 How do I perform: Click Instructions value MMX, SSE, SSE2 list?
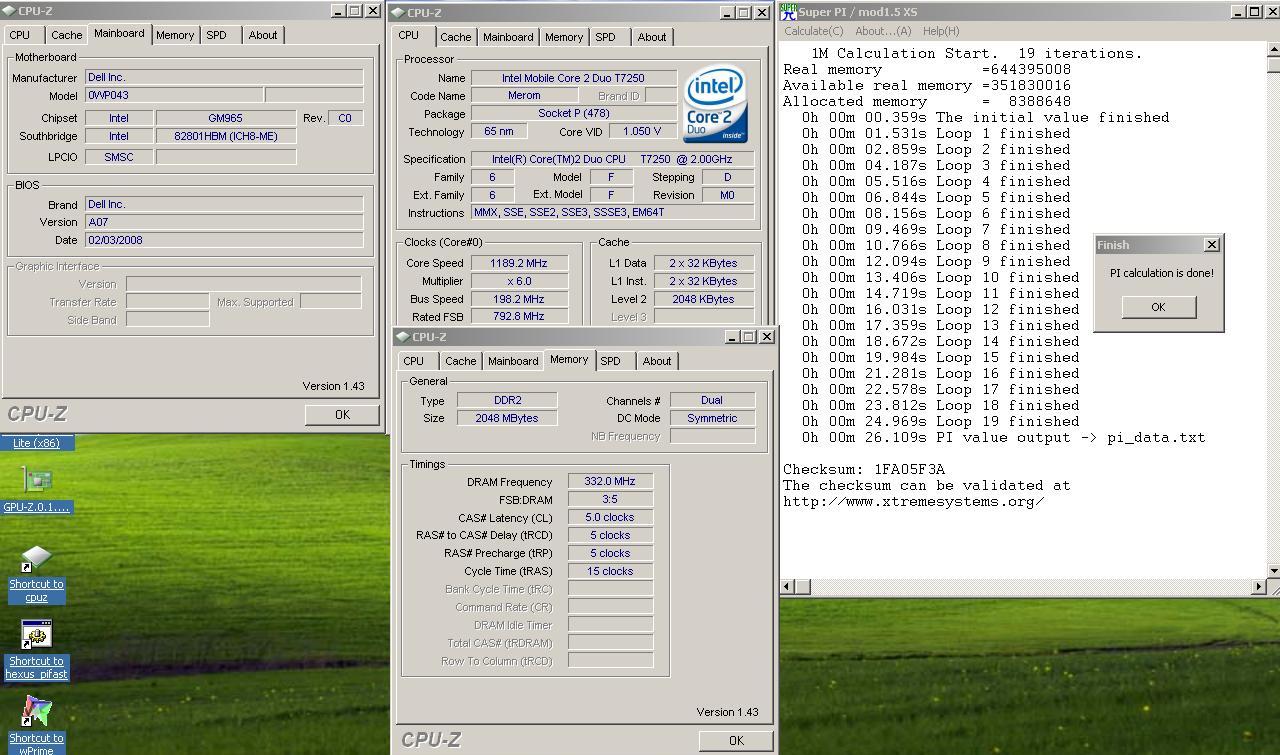[612, 212]
